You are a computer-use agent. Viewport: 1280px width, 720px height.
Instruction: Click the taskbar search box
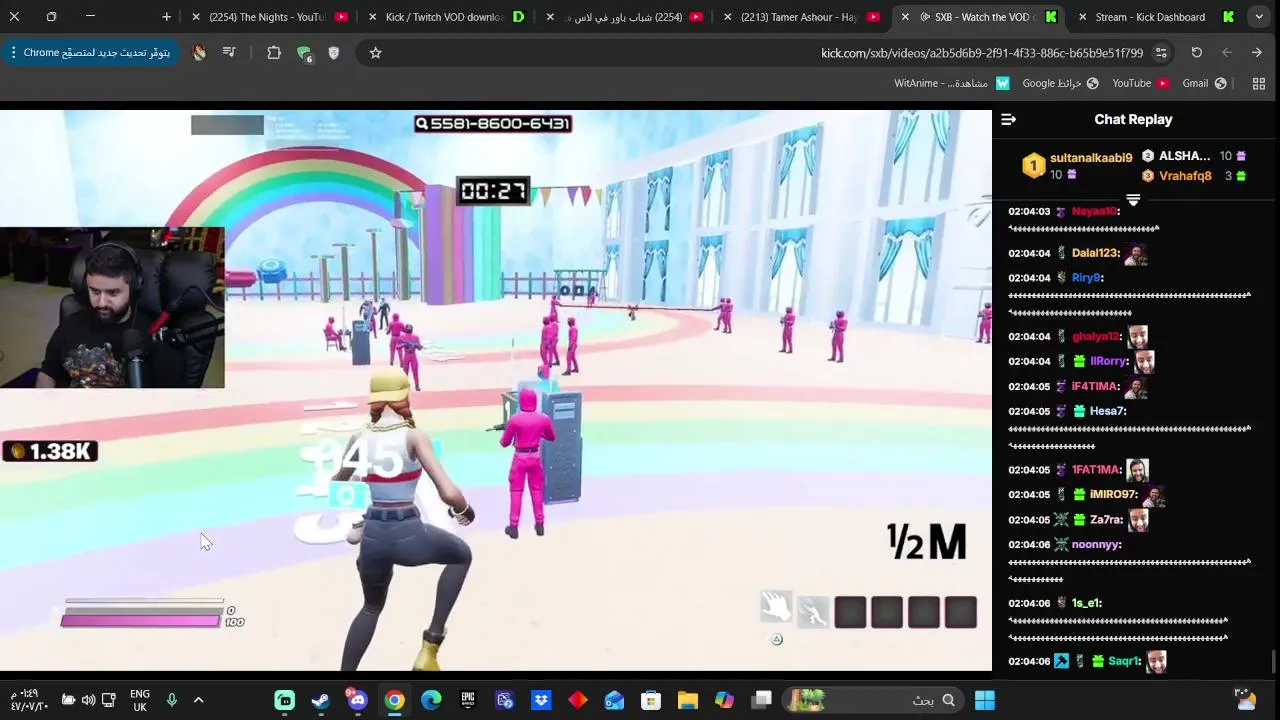876,700
